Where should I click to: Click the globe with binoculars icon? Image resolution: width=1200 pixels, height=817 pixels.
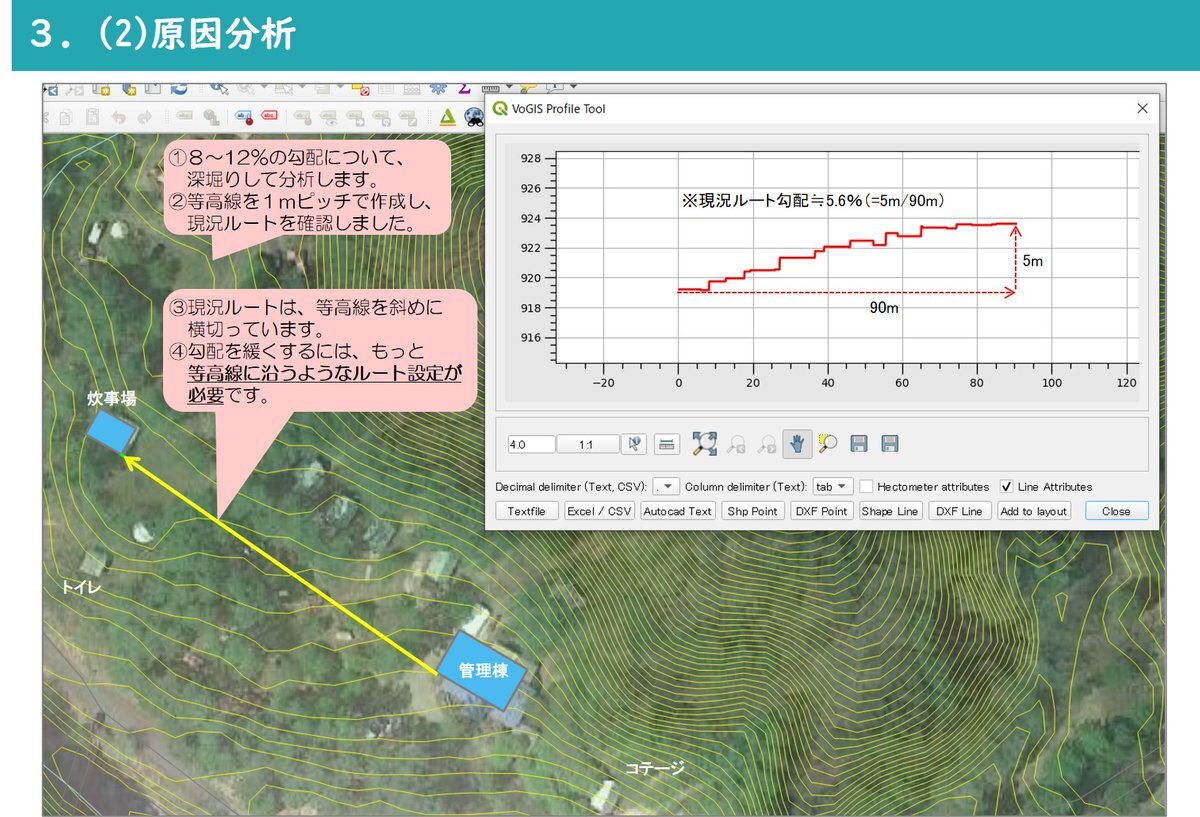tap(473, 117)
